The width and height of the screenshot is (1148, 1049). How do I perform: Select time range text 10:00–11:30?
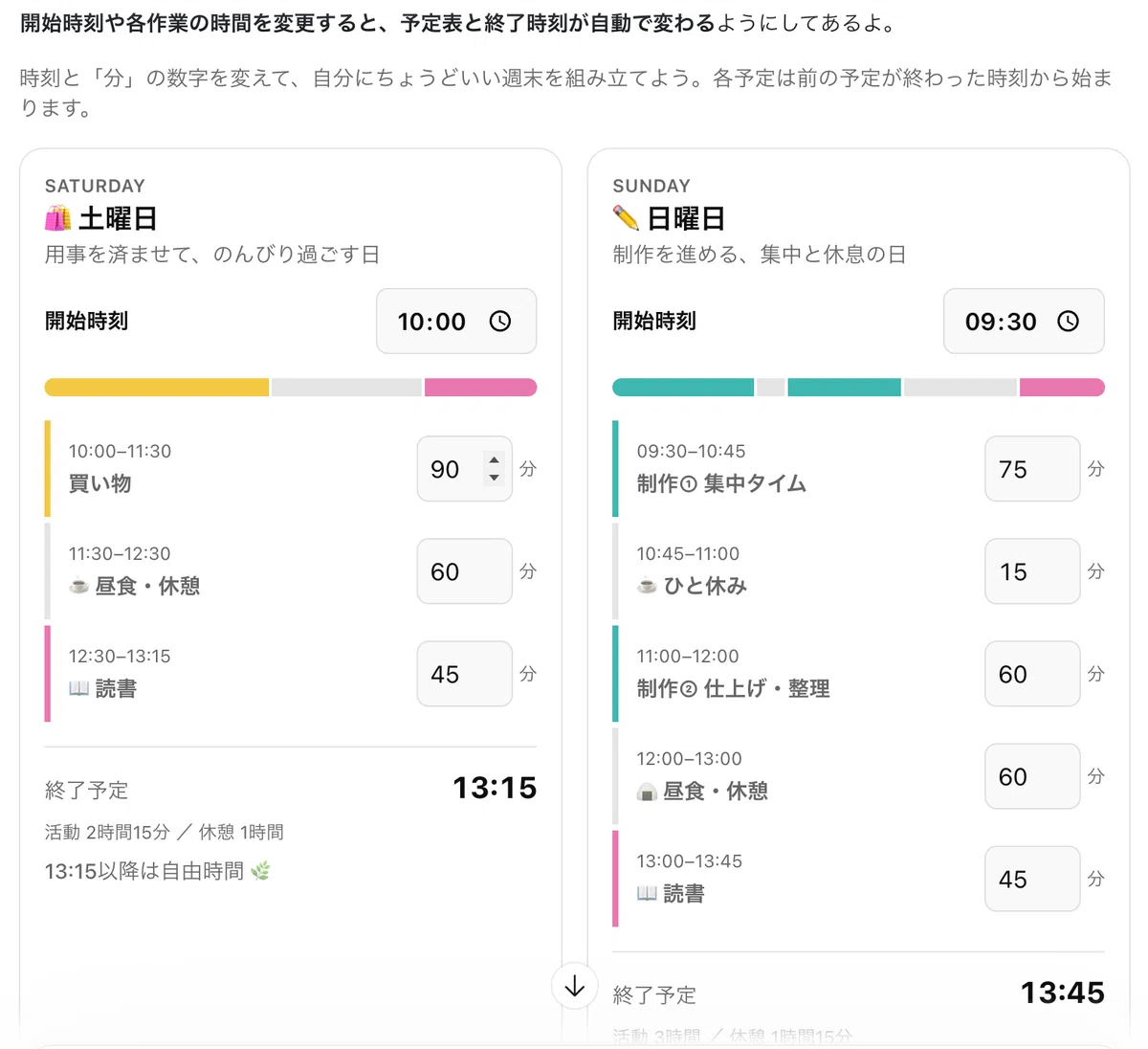(x=120, y=451)
